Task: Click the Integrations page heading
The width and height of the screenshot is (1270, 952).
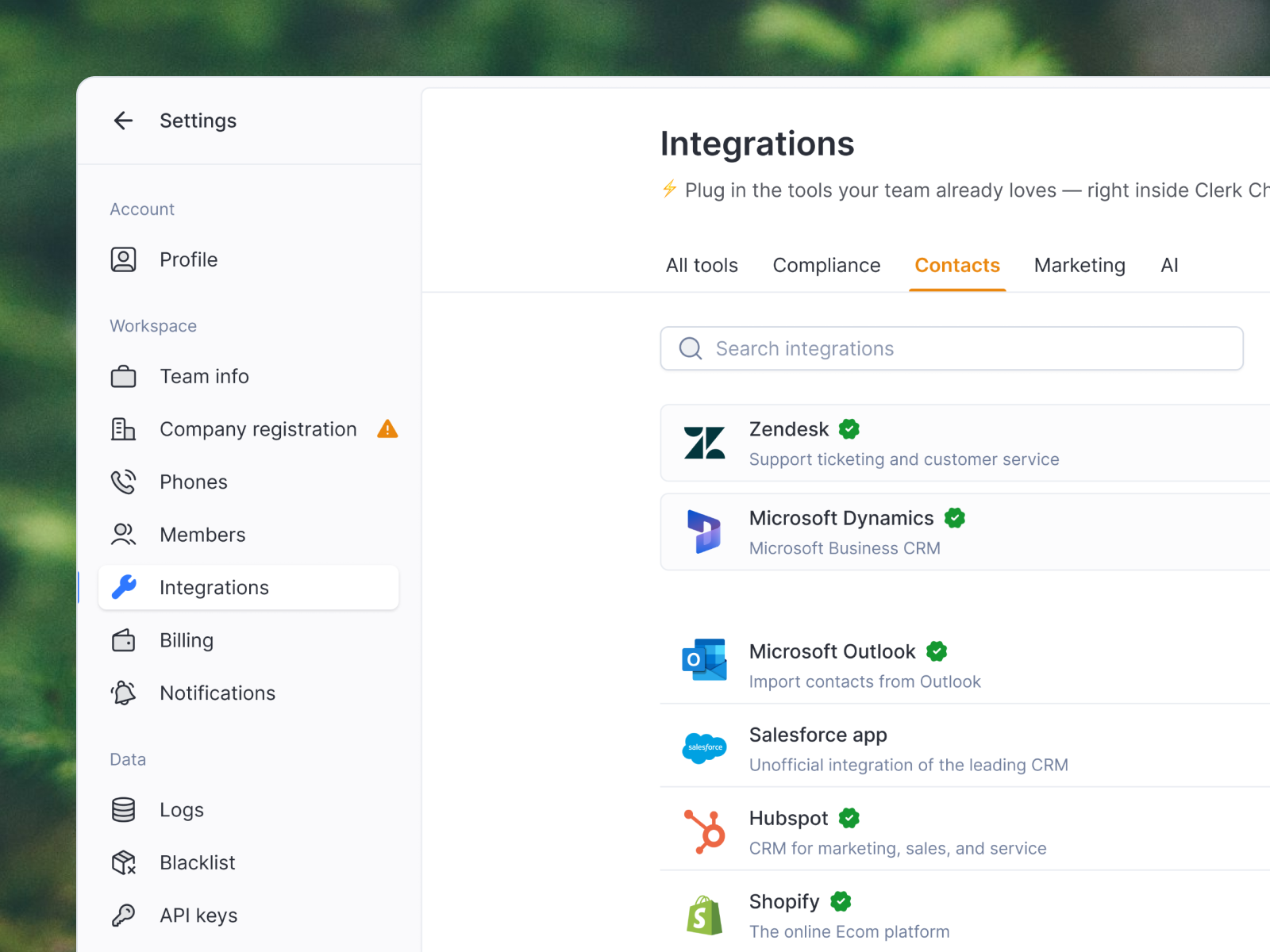Action: coord(757,144)
